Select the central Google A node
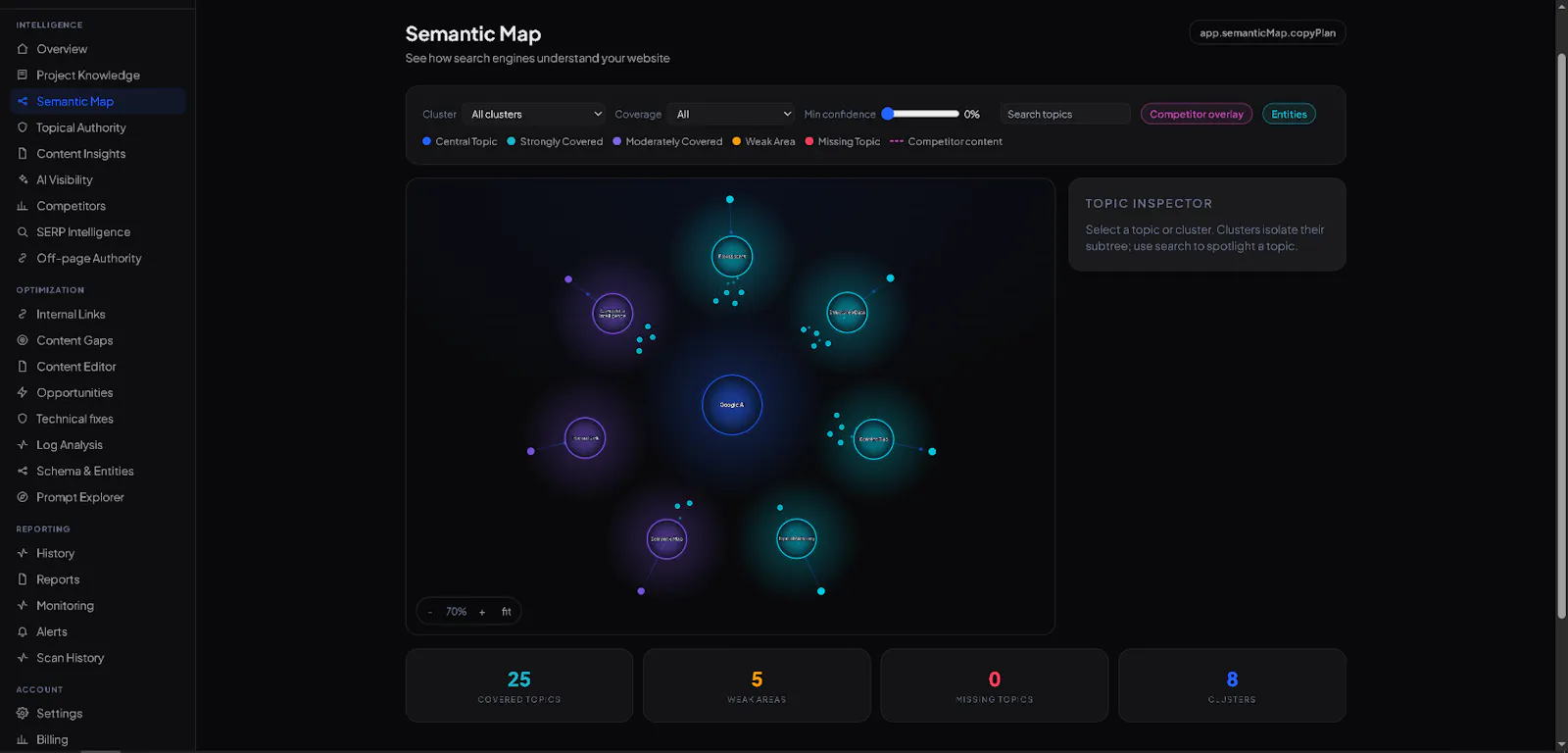 pos(732,405)
